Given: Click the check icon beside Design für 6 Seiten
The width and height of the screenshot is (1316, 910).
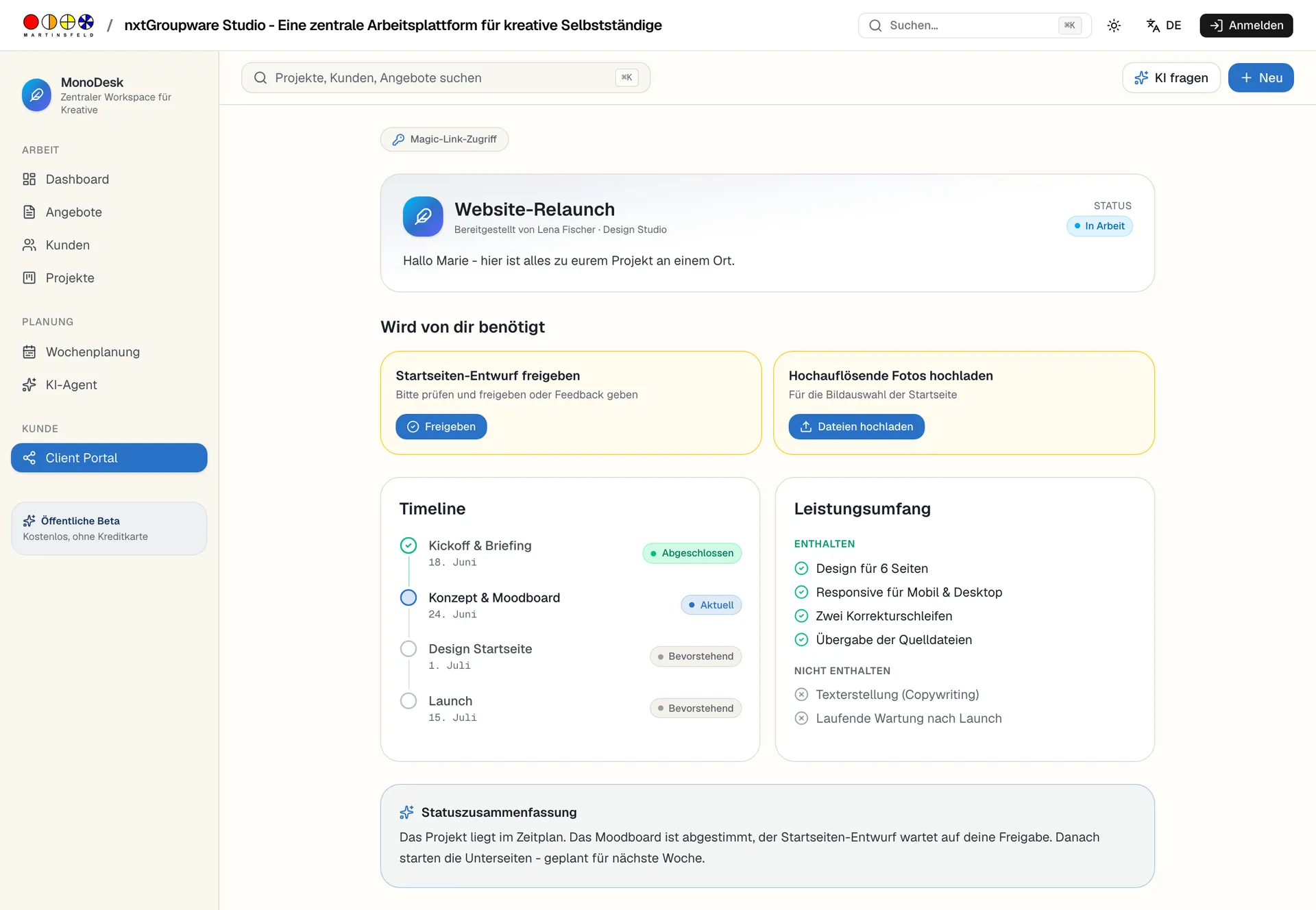Looking at the screenshot, I should (x=801, y=569).
